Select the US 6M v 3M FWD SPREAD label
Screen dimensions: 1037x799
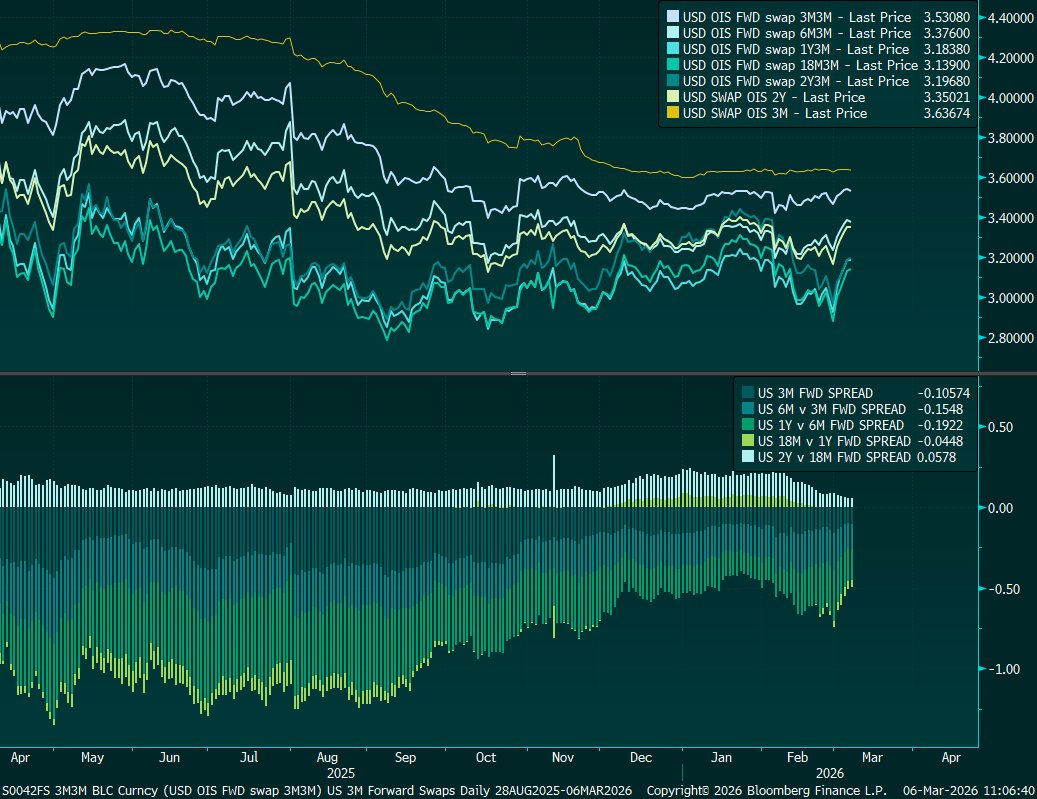point(832,409)
